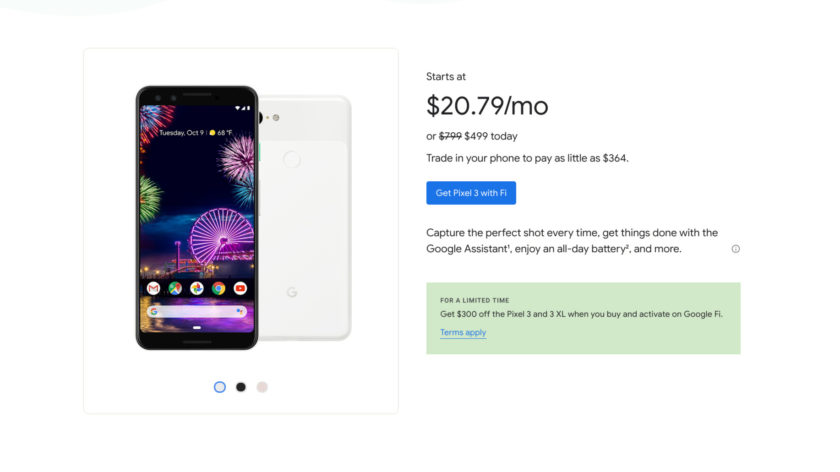Click the date and weather widget on phone
Image resolution: width=840 pixels, height=472 pixels.
(196, 132)
